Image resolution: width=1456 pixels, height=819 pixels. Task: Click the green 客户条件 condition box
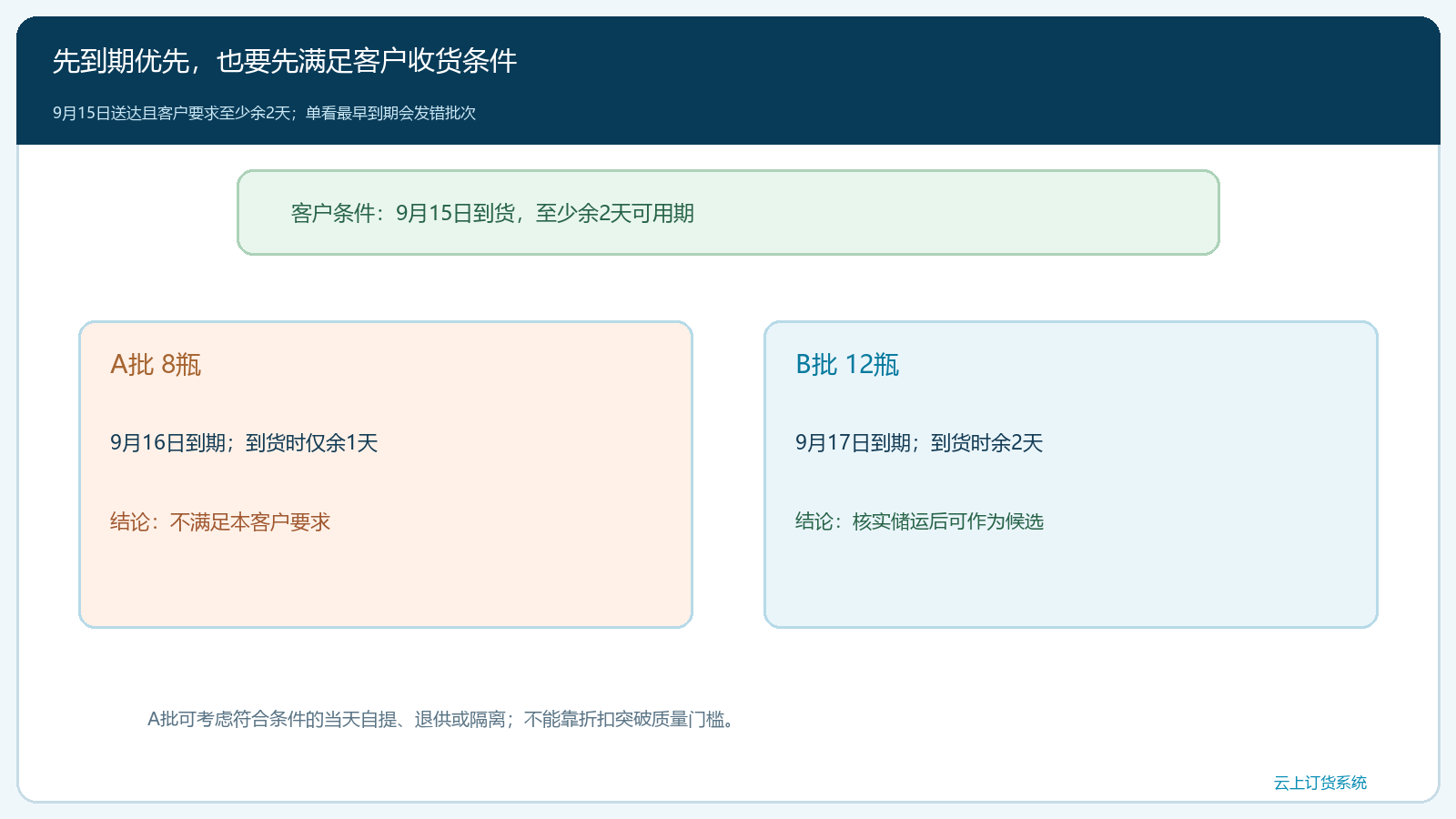[728, 213]
